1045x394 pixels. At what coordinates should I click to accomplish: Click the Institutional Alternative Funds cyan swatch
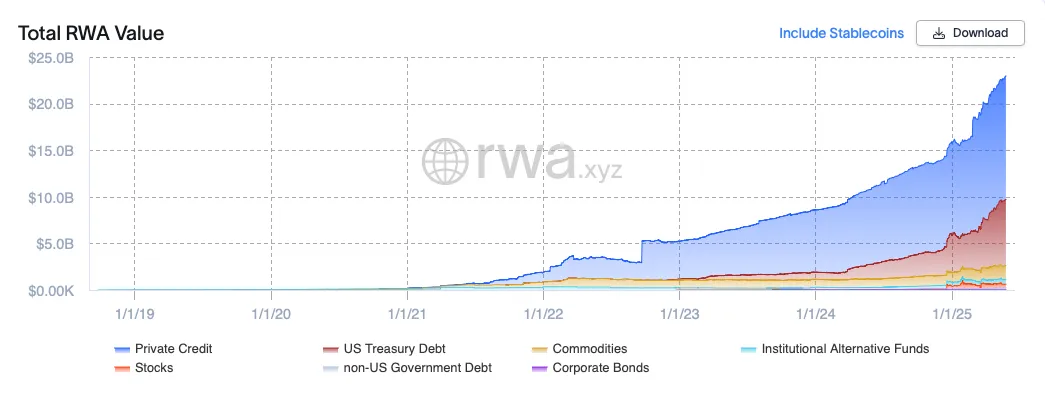tap(748, 349)
